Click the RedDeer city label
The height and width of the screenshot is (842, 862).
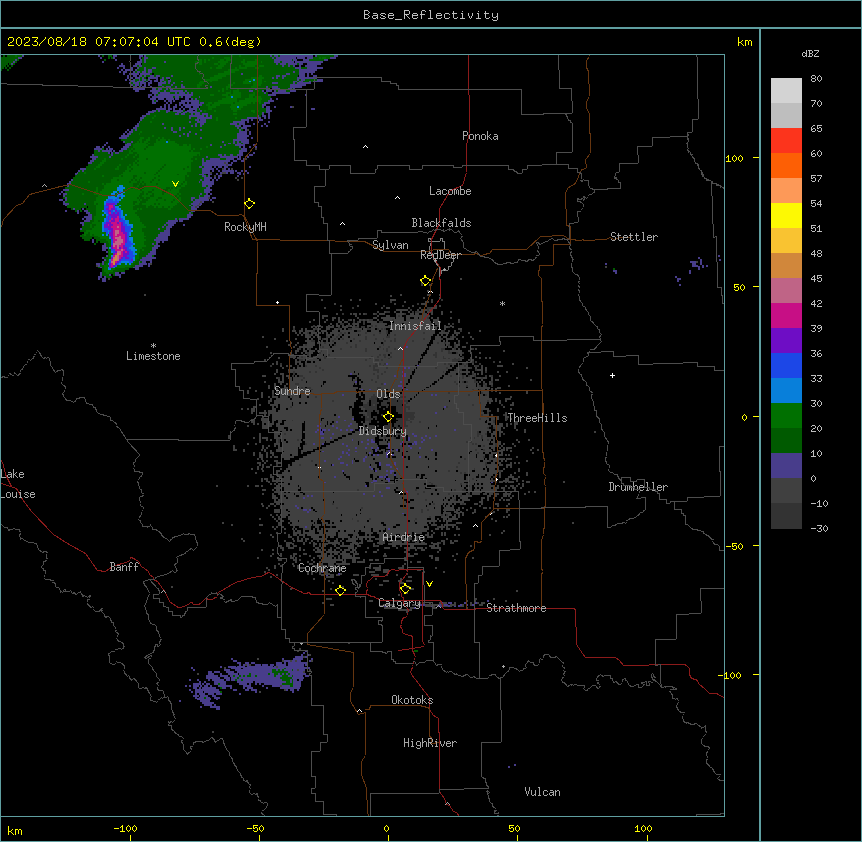tap(440, 255)
